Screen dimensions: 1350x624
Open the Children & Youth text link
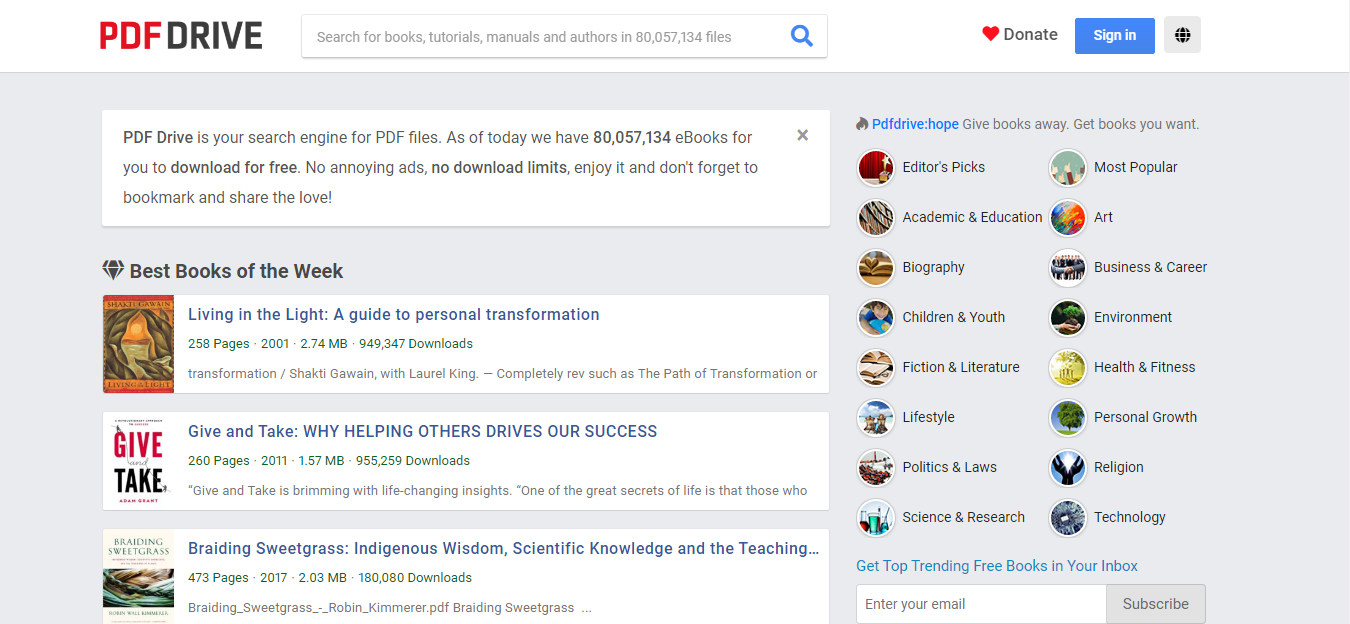pyautogui.click(x=953, y=317)
